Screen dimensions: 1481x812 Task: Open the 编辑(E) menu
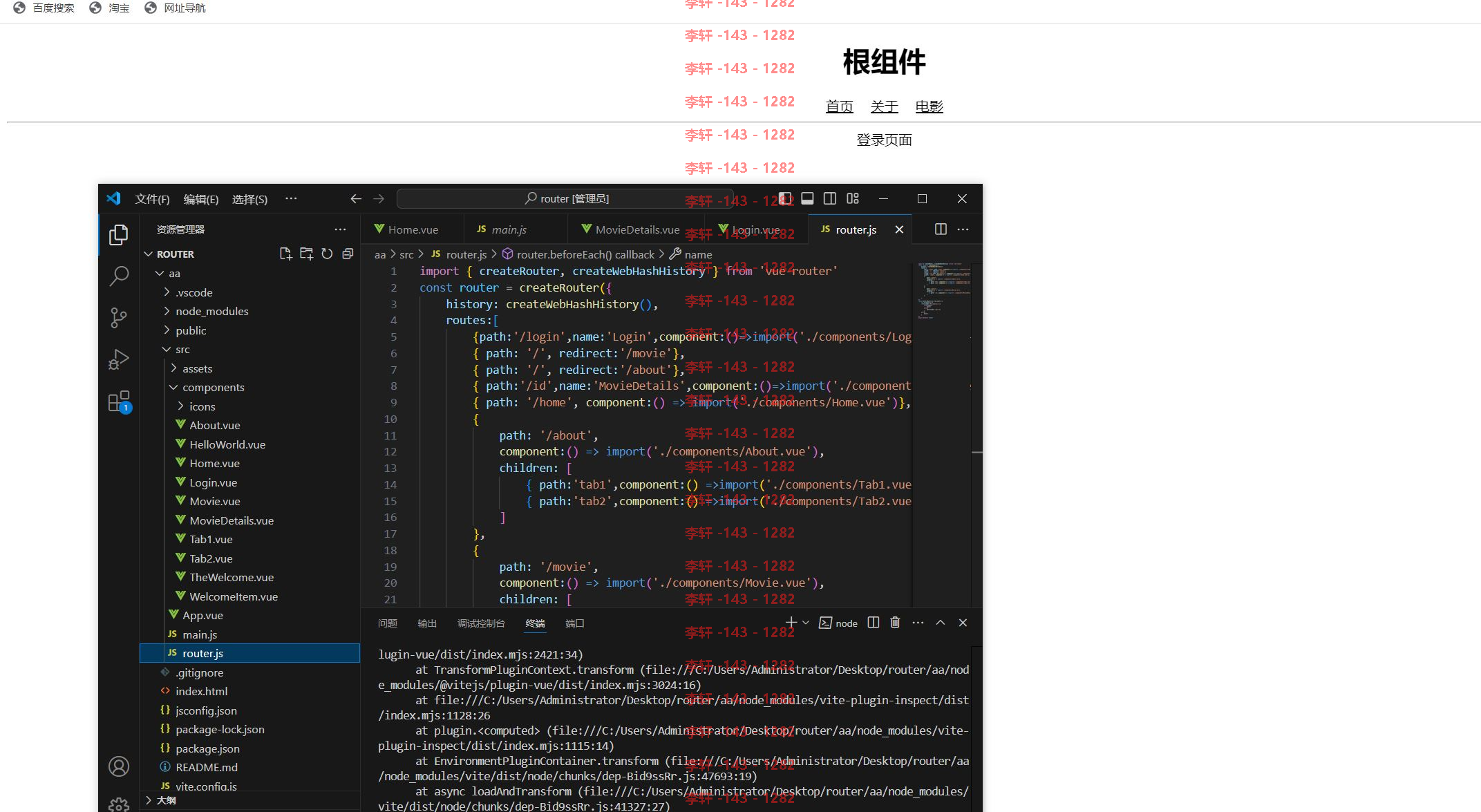pos(200,199)
